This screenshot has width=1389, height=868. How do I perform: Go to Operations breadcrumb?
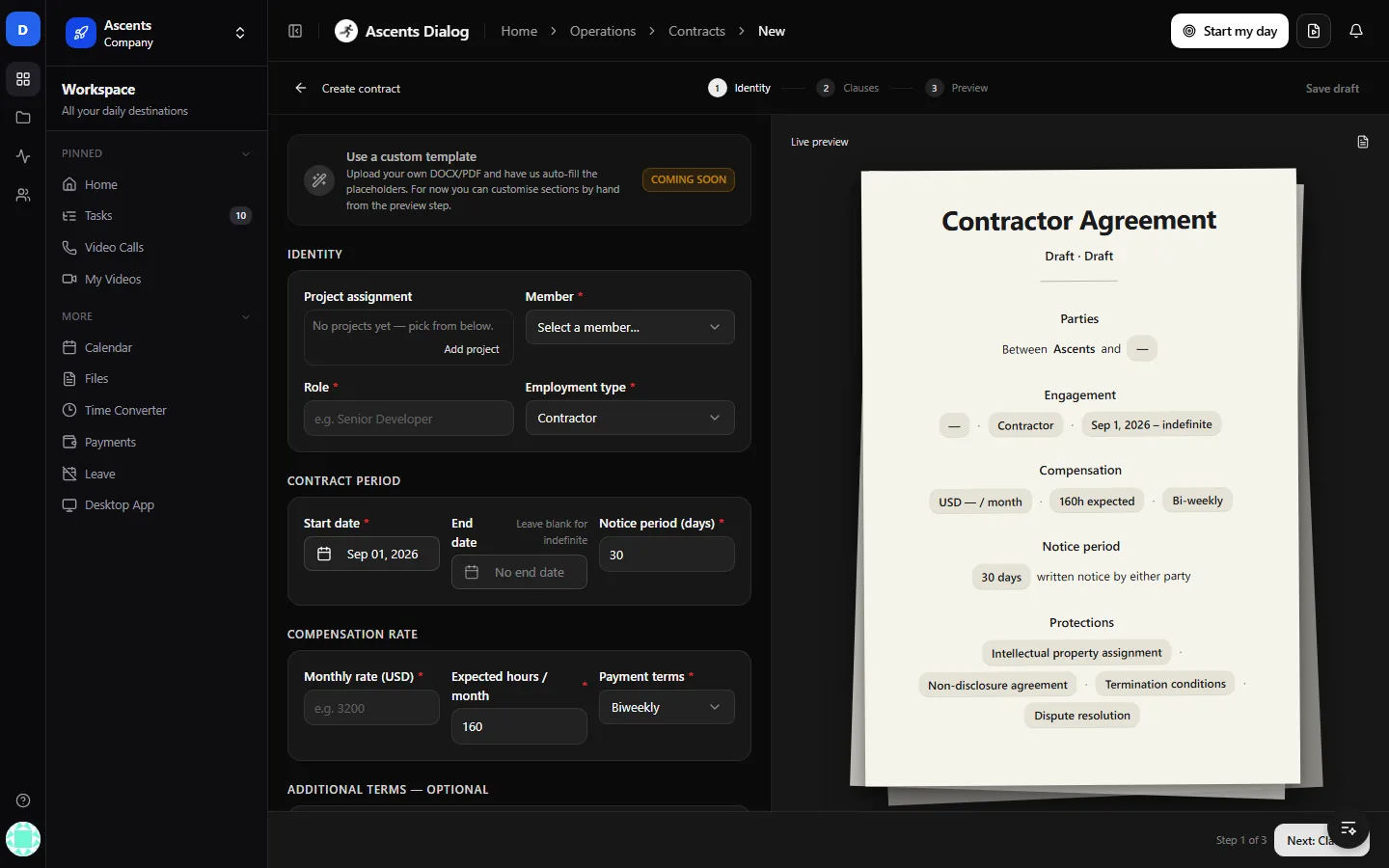(603, 31)
